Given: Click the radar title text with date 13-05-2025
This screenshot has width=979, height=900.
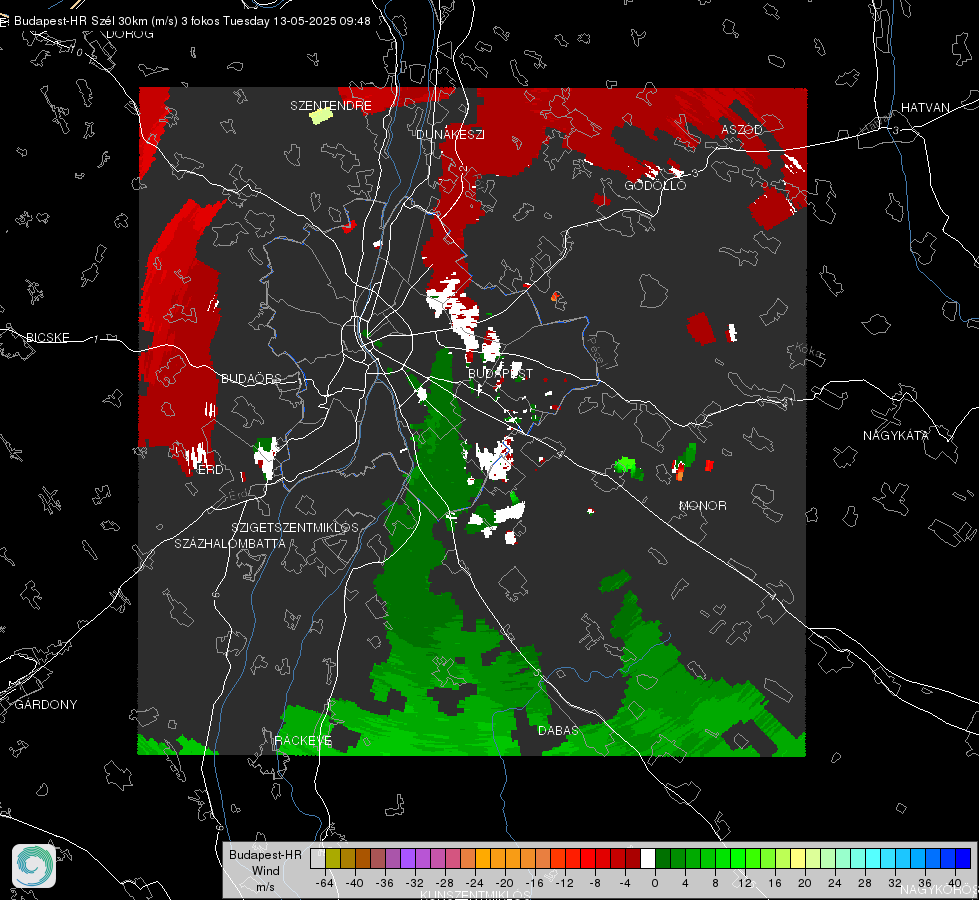Looking at the screenshot, I should (192, 21).
